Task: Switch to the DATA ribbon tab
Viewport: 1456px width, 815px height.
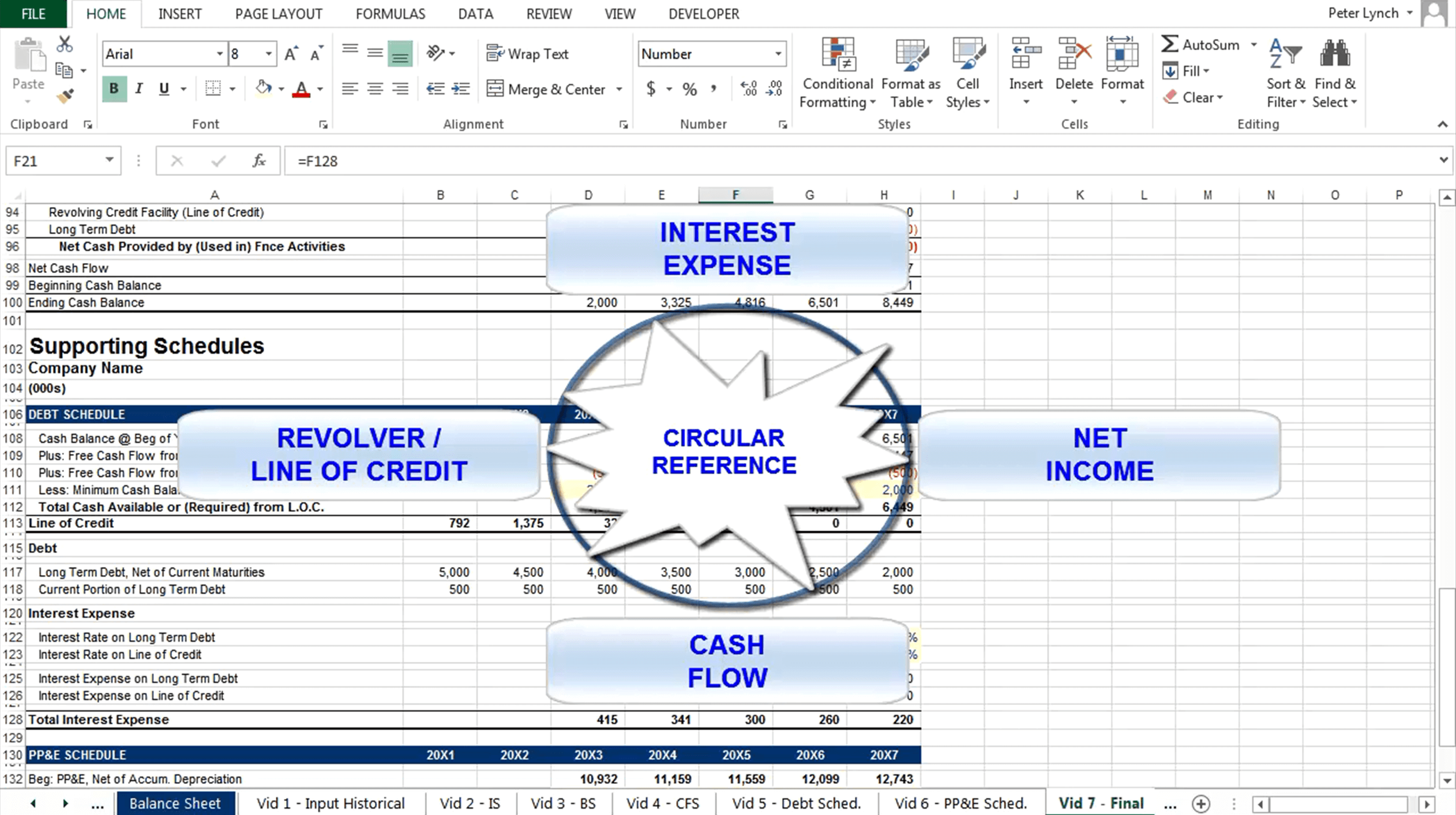Action: [x=474, y=14]
